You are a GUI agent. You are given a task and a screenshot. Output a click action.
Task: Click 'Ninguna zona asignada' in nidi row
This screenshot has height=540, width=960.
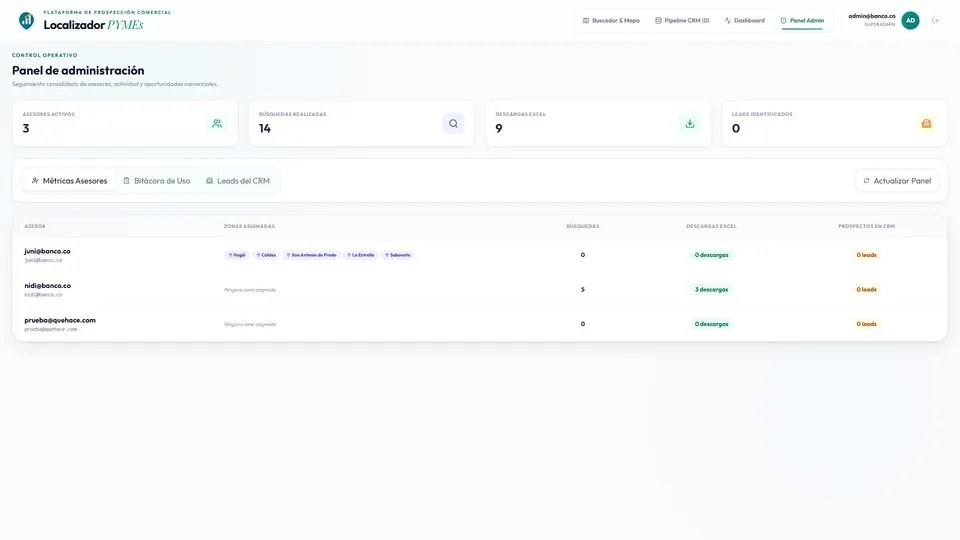[x=250, y=290]
